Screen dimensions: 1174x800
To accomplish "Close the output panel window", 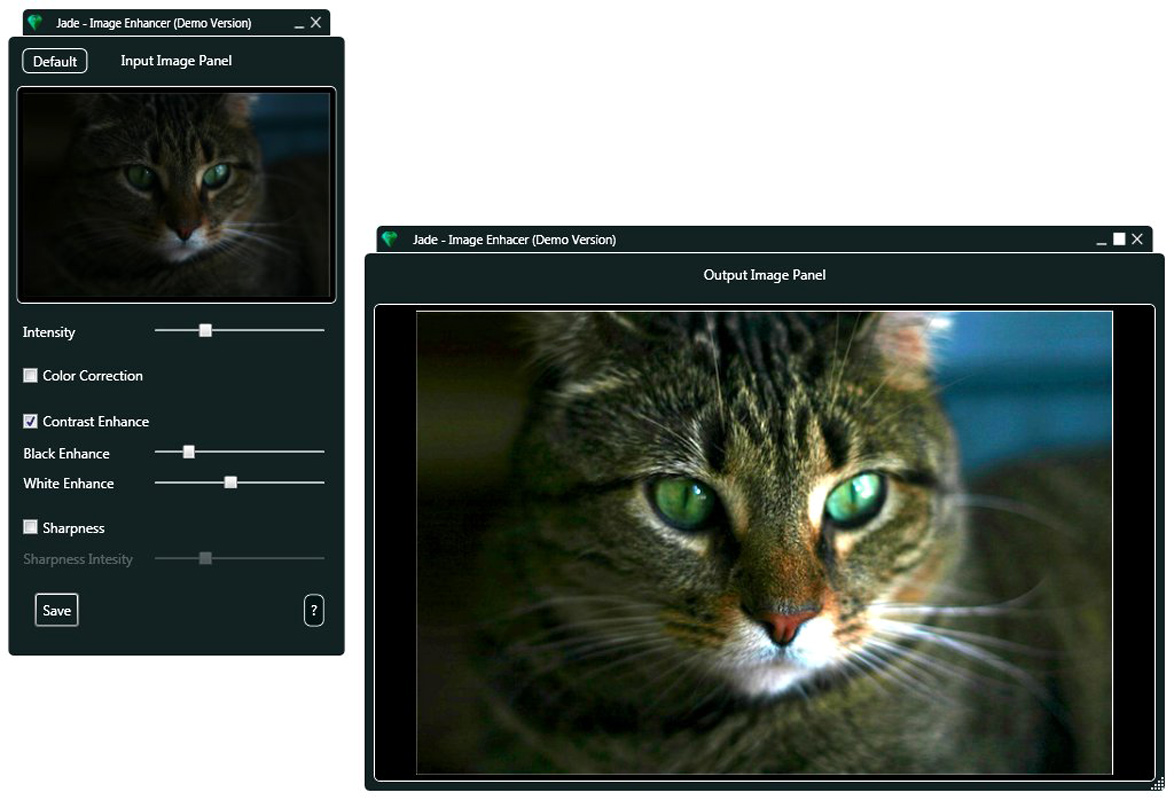I will point(1137,239).
